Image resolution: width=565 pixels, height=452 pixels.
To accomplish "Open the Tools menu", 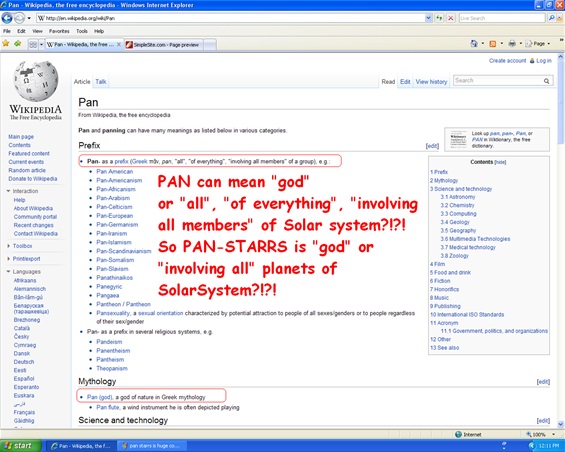I will pyautogui.click(x=82, y=31).
